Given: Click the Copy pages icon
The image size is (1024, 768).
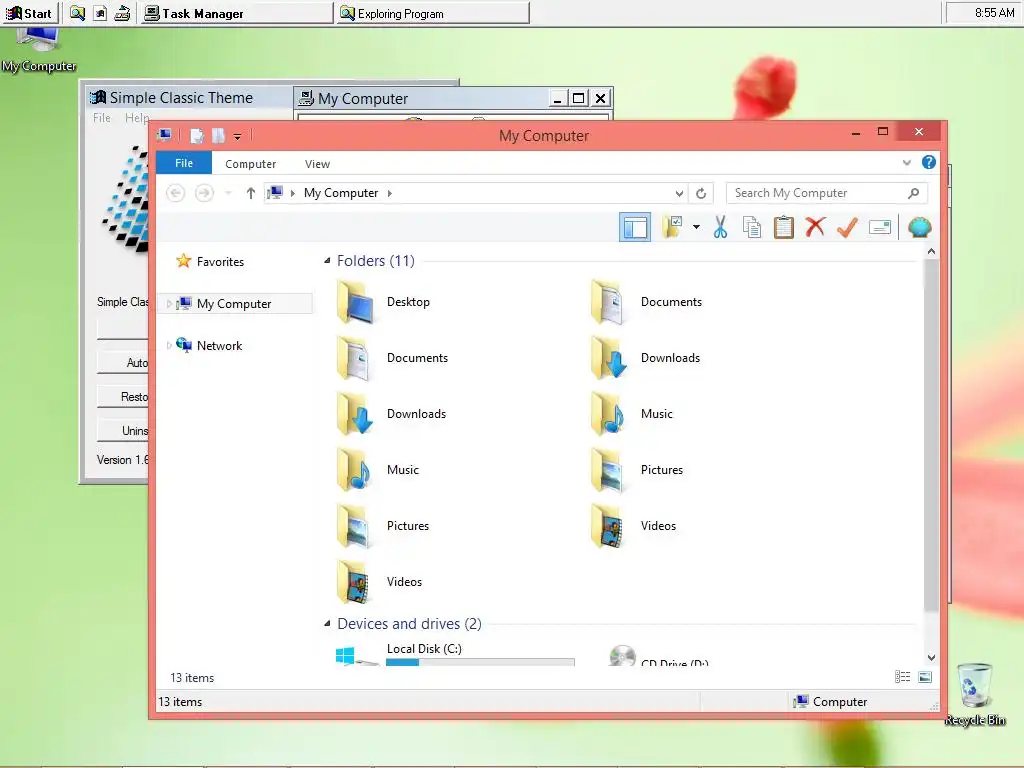Looking at the screenshot, I should (x=752, y=227).
